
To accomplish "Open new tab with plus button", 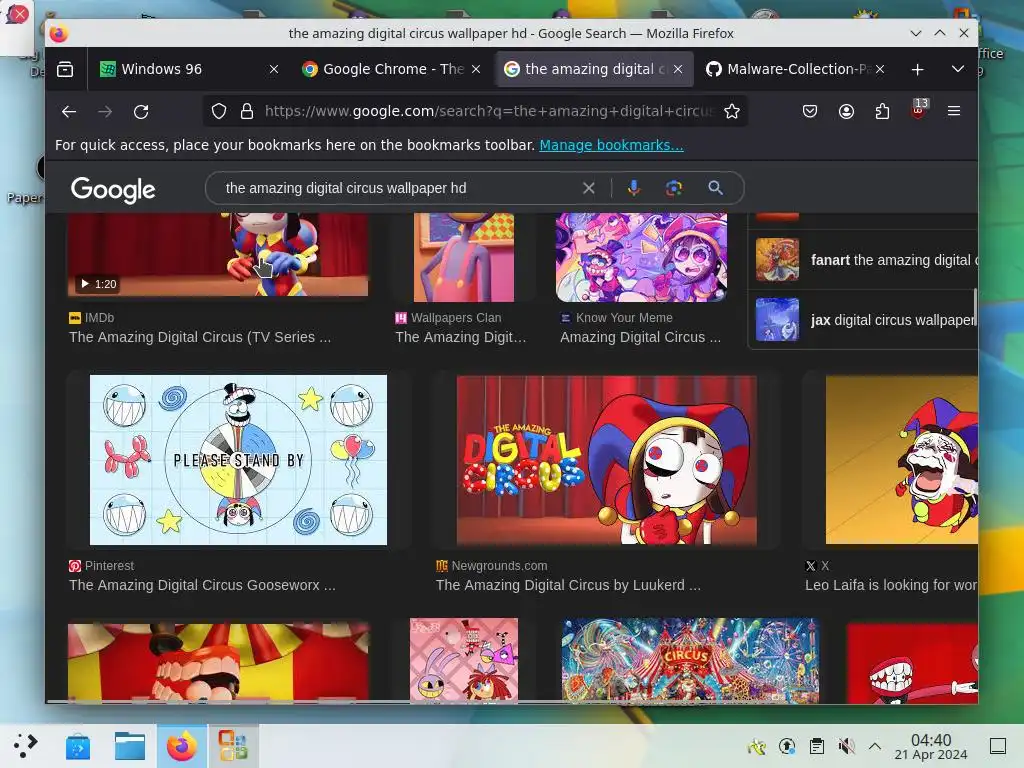I will (918, 69).
